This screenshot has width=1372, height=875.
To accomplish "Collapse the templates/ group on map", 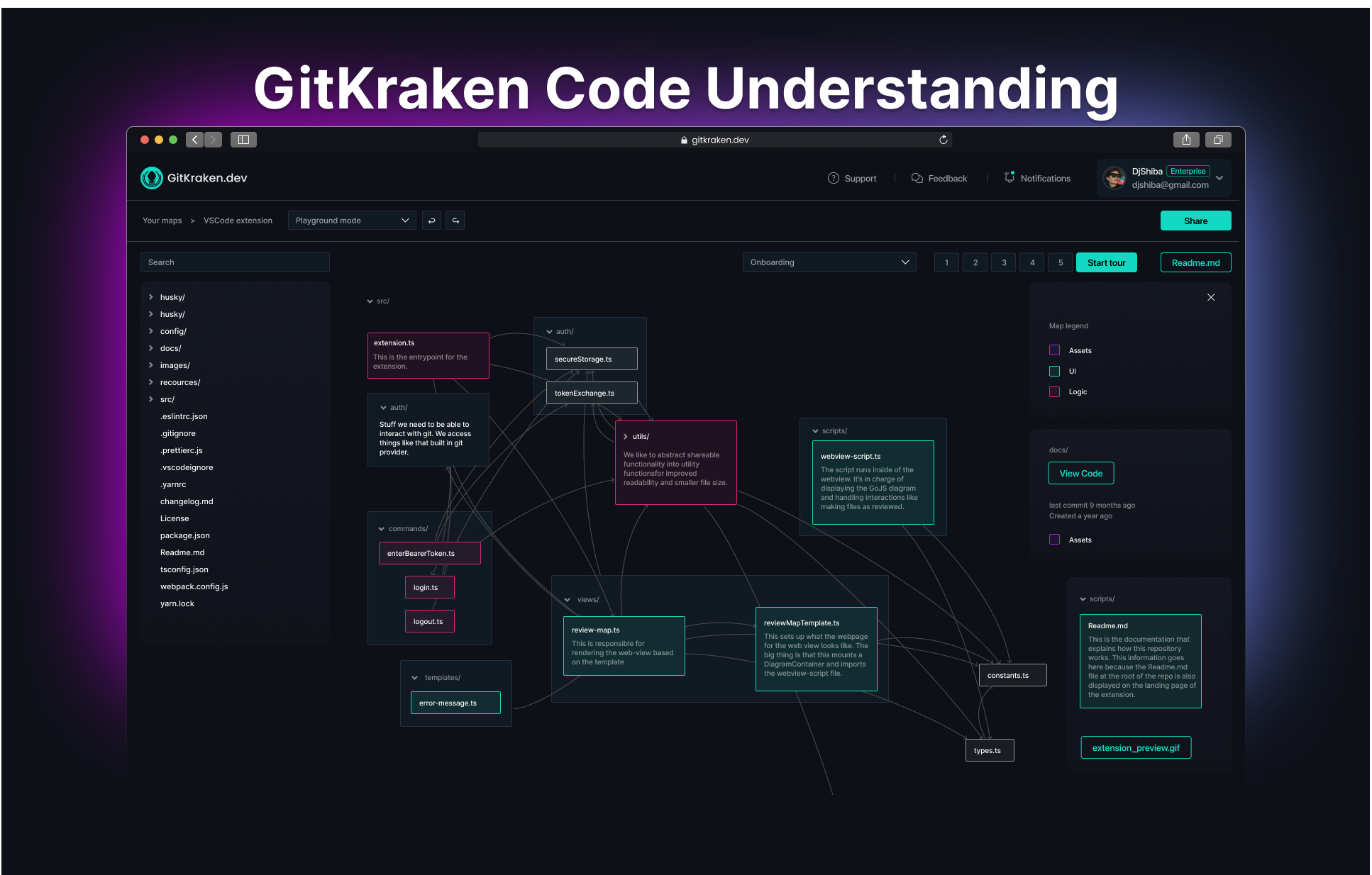I will click(x=414, y=678).
